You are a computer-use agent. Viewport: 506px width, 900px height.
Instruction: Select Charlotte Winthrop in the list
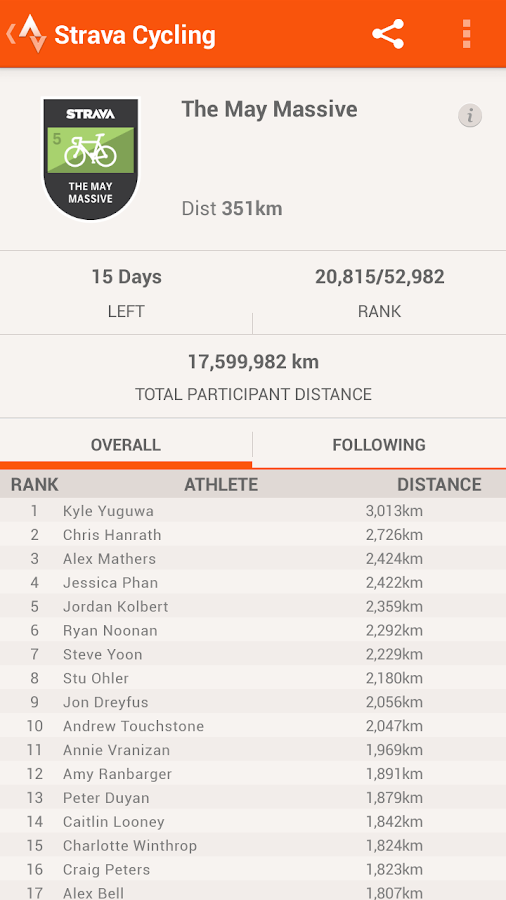pos(253,845)
